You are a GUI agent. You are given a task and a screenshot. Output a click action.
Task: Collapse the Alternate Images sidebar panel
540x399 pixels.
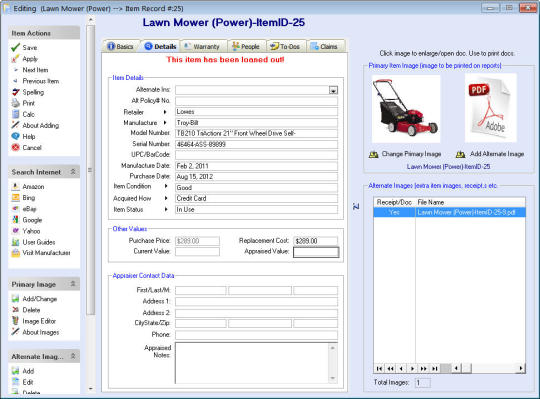[x=73, y=356]
